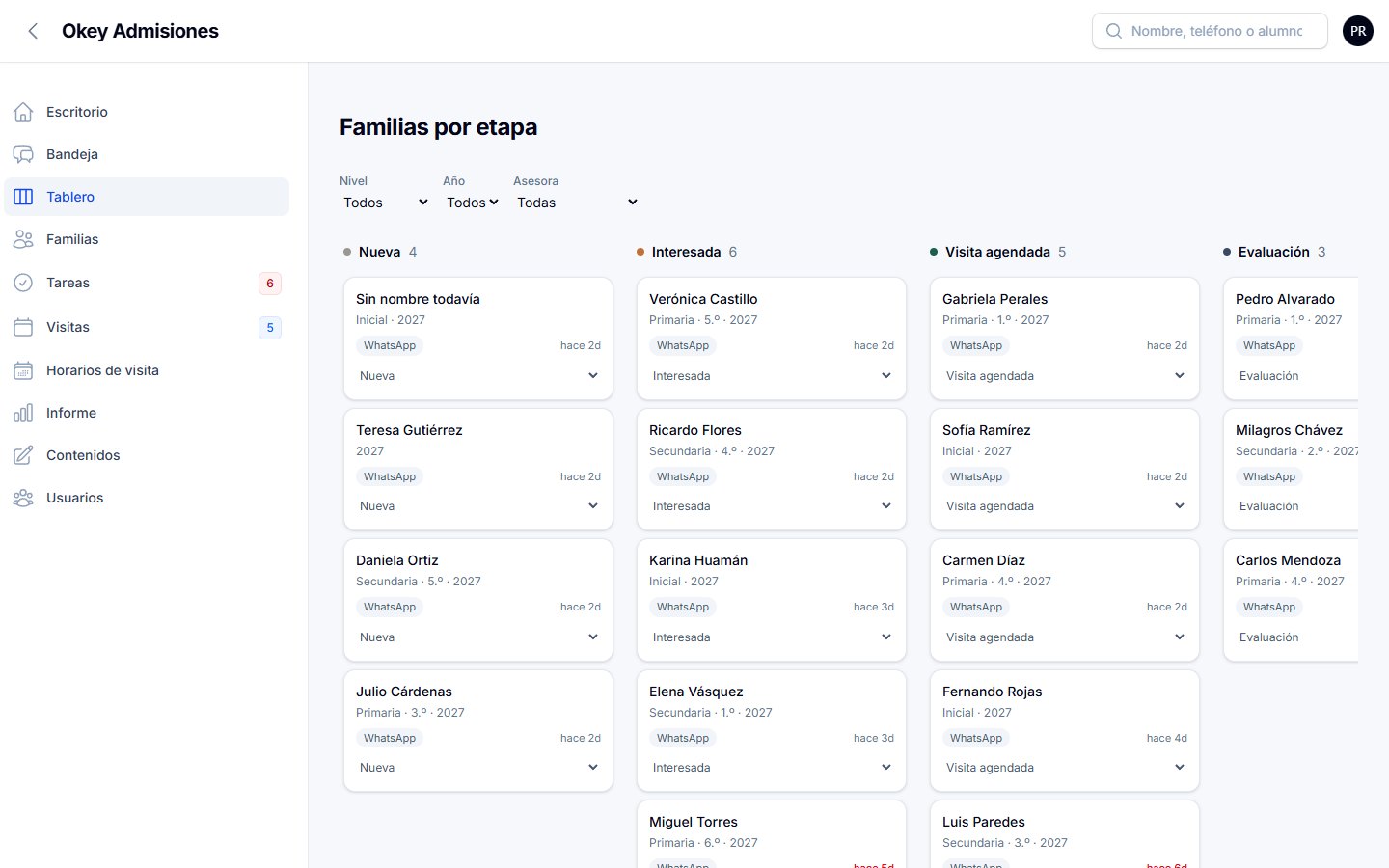Open stage dropdown on Gabriela Perales card

[x=1065, y=376]
